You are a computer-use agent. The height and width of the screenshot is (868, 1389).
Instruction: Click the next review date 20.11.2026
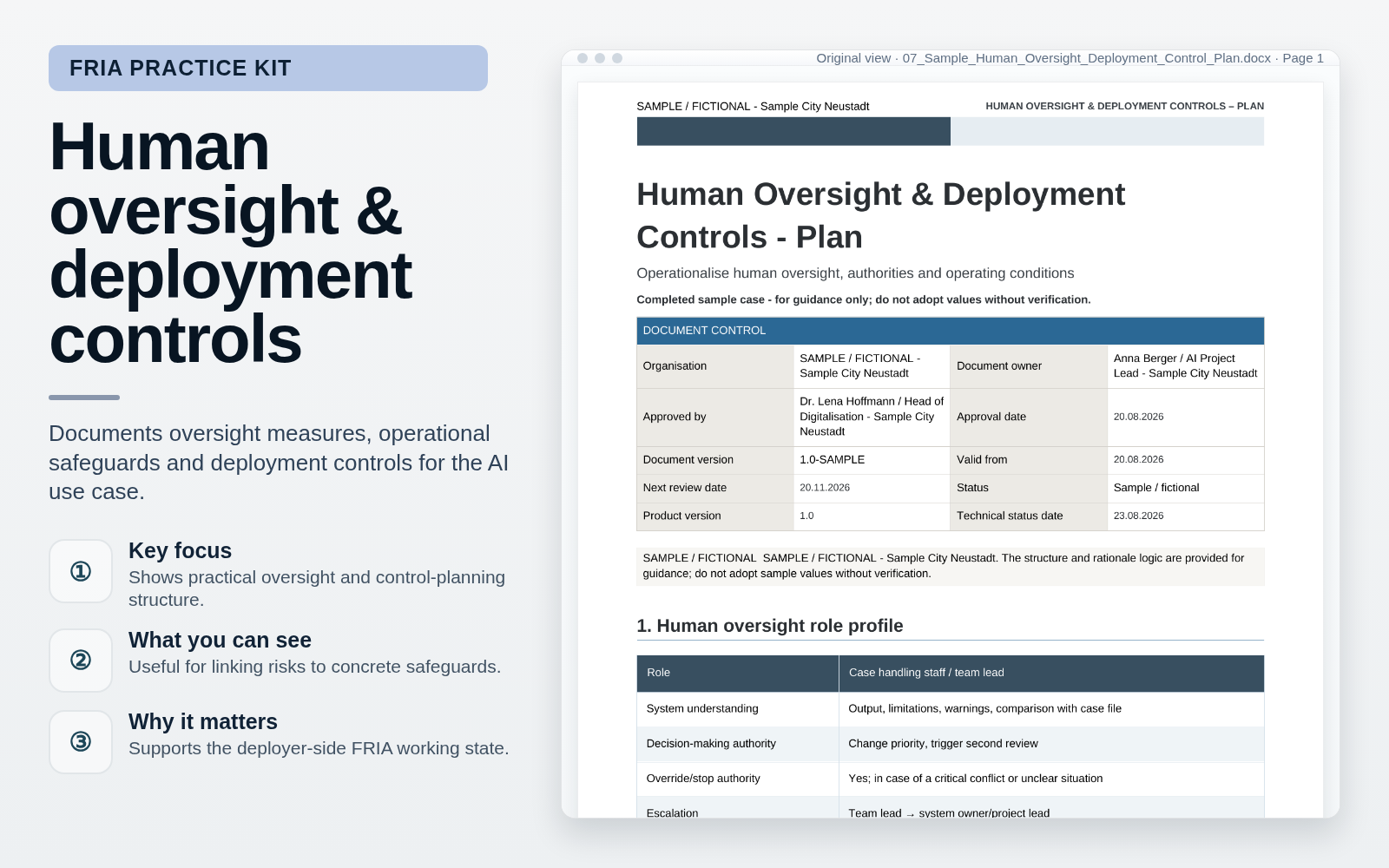pos(825,488)
